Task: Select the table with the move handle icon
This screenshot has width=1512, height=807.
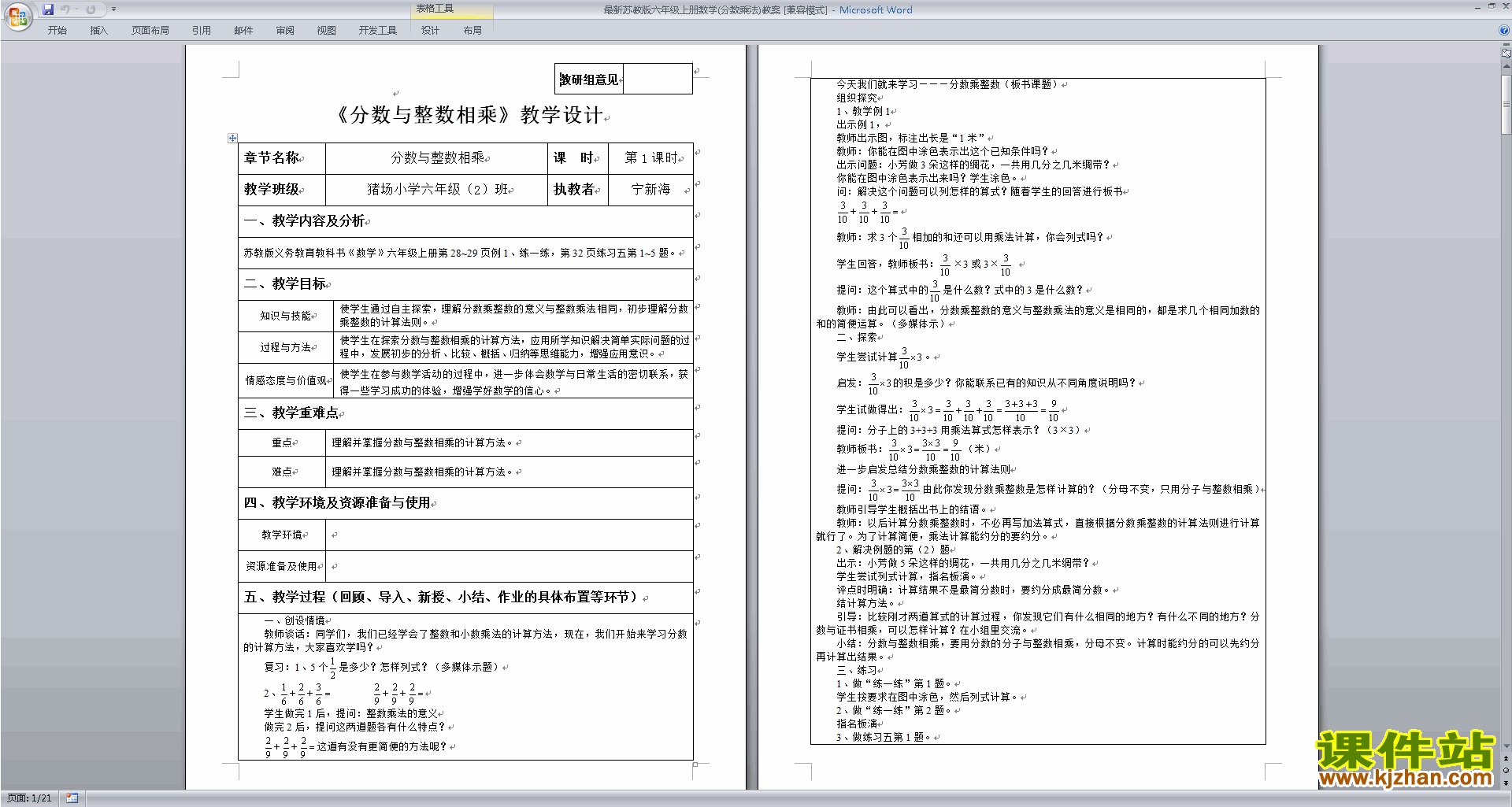Action: point(232,138)
